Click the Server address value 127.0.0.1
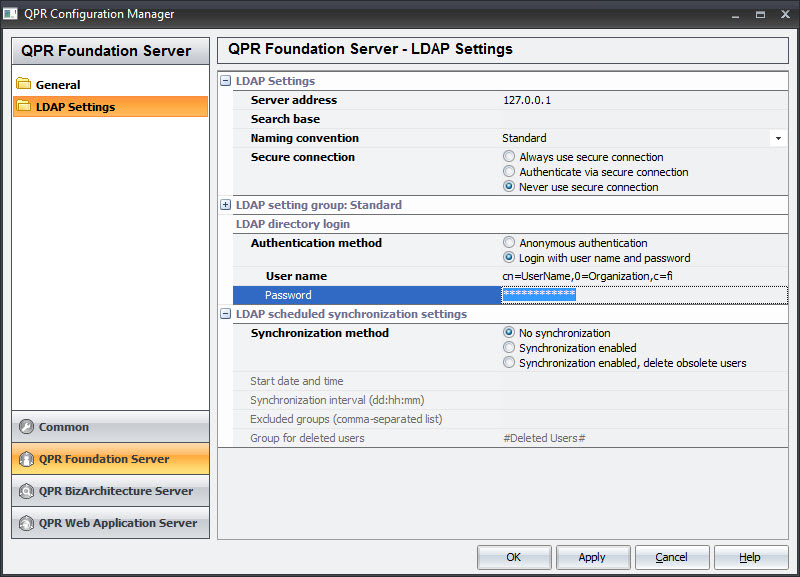 click(527, 100)
